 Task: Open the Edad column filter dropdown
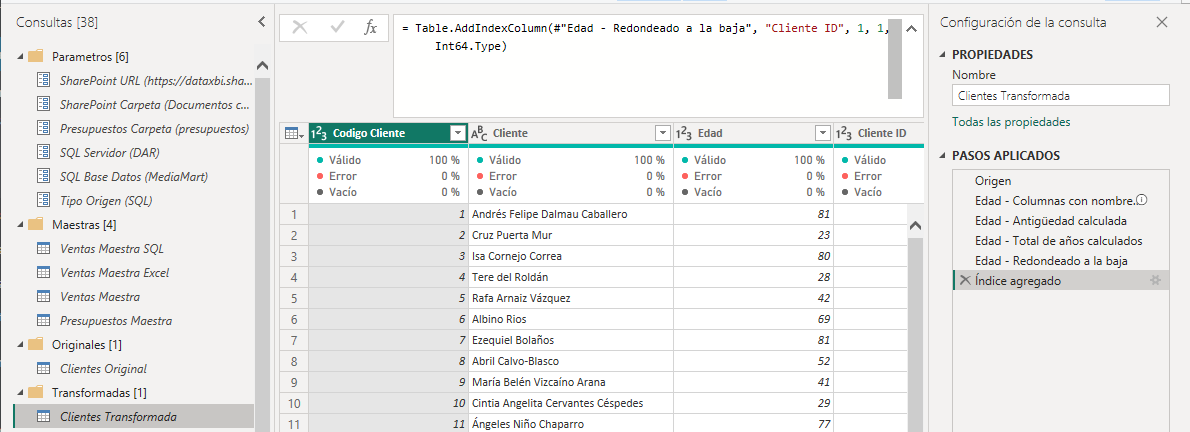(x=822, y=133)
